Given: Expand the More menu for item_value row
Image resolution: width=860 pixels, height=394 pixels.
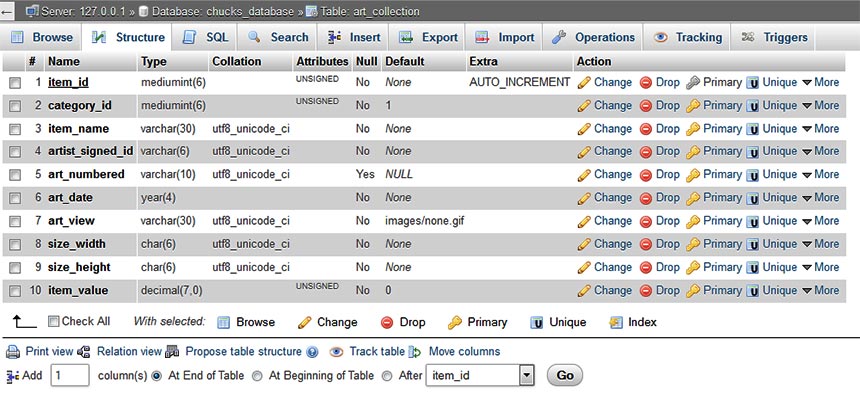Looking at the screenshot, I should (x=821, y=290).
